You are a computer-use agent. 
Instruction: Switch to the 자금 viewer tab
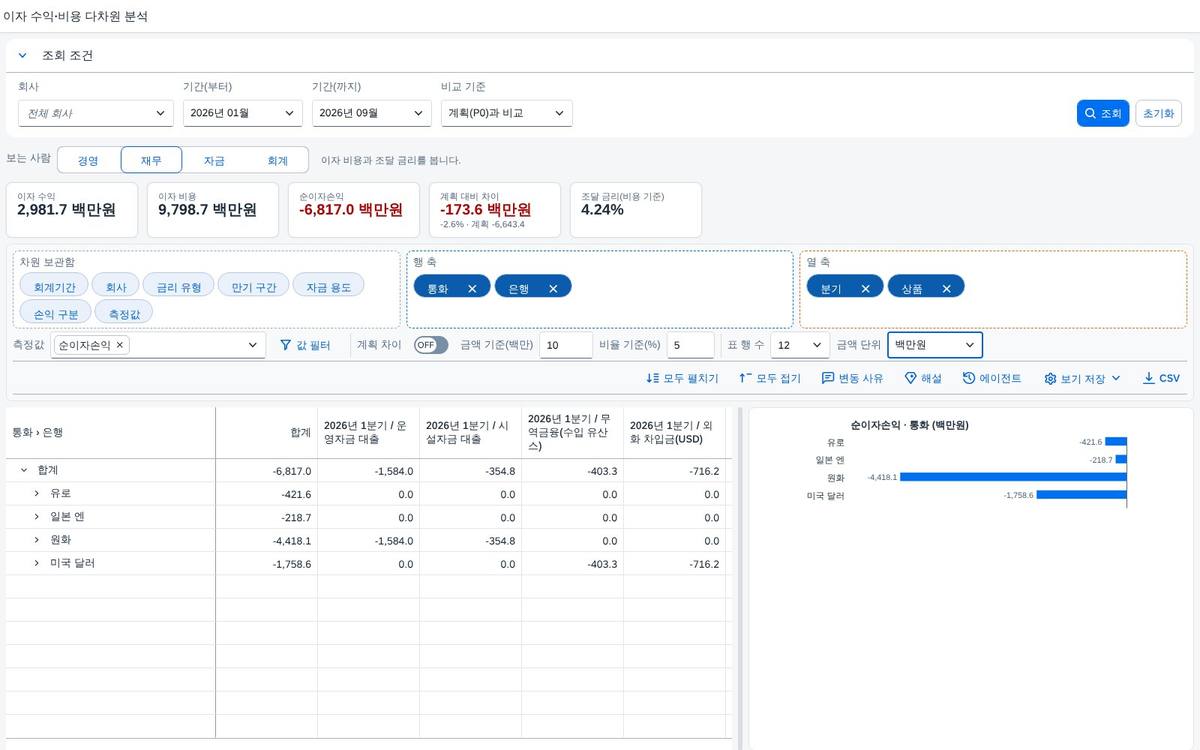pyautogui.click(x=214, y=160)
